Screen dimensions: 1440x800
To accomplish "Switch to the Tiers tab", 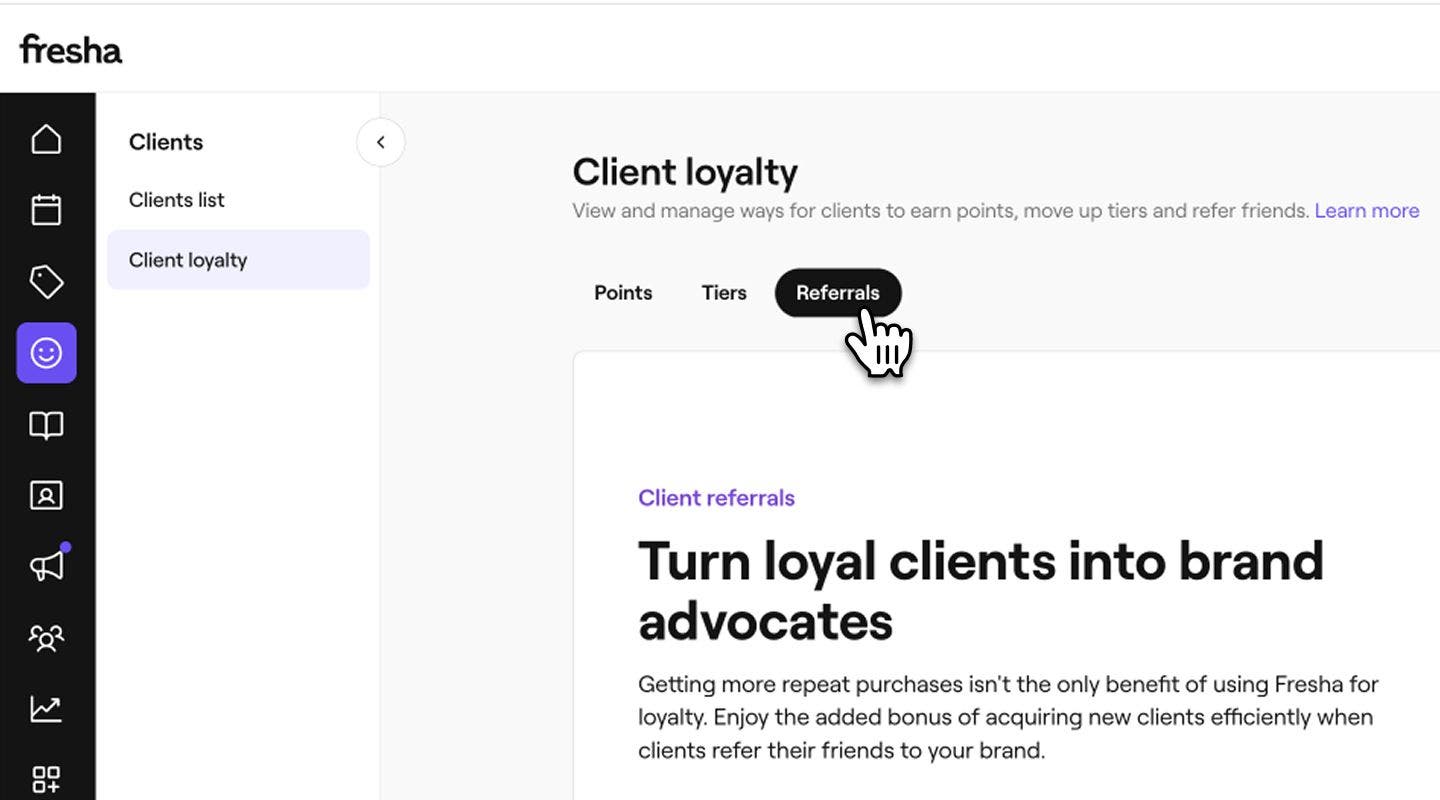I will coord(723,292).
